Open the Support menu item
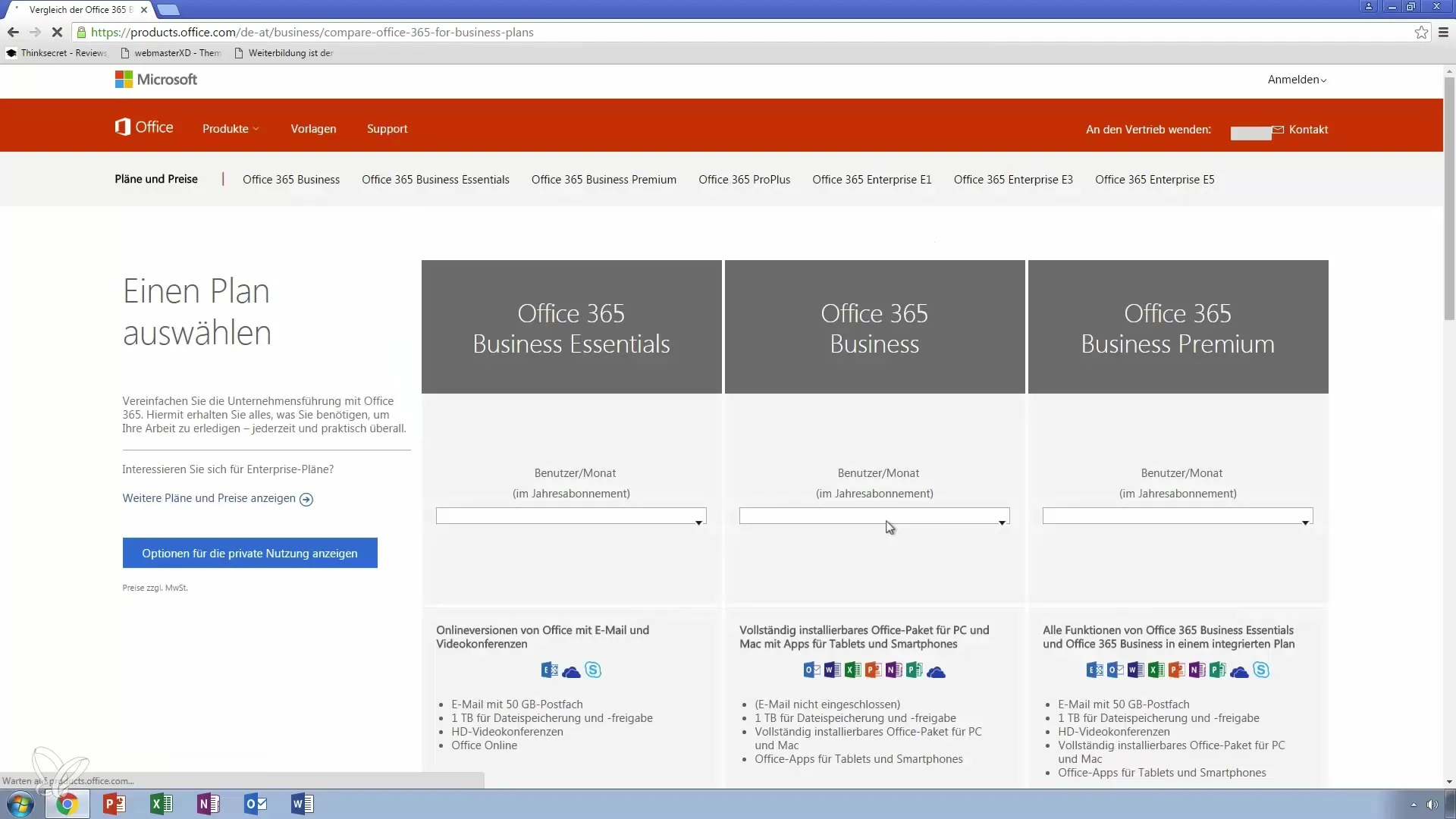The image size is (1456, 819). pyautogui.click(x=388, y=129)
